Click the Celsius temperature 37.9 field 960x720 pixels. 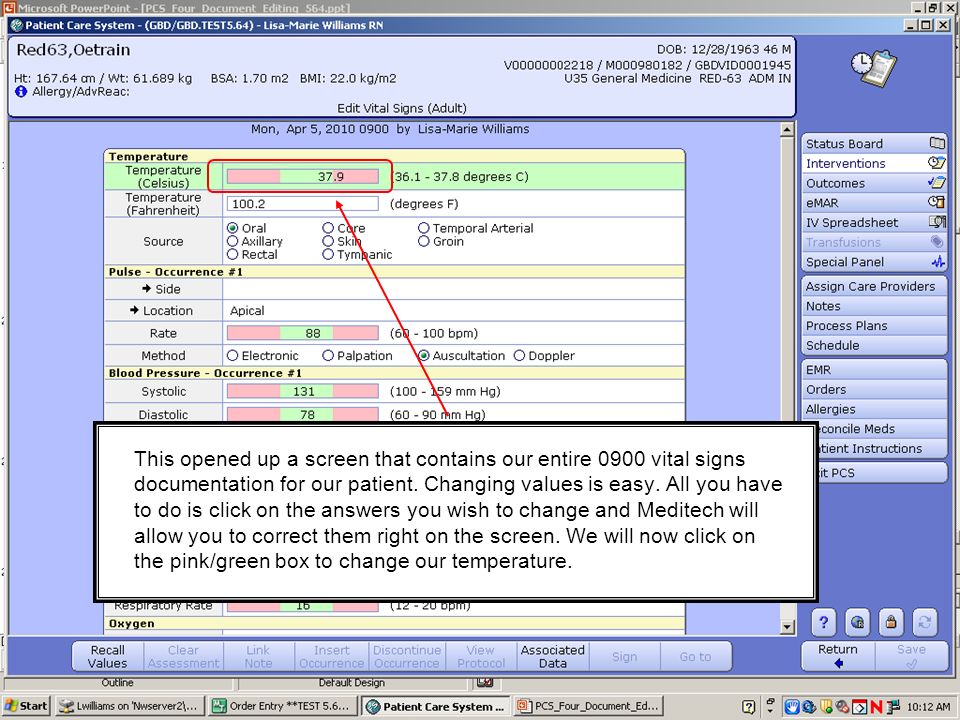click(302, 176)
